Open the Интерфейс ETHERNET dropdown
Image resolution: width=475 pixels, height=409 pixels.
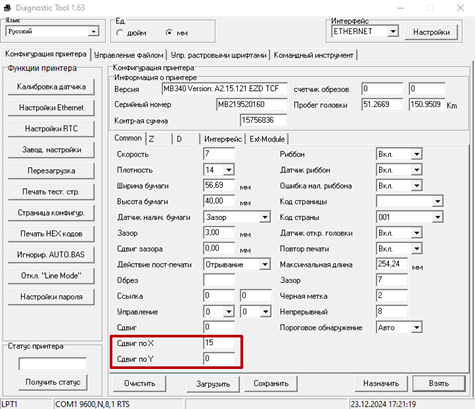(393, 32)
